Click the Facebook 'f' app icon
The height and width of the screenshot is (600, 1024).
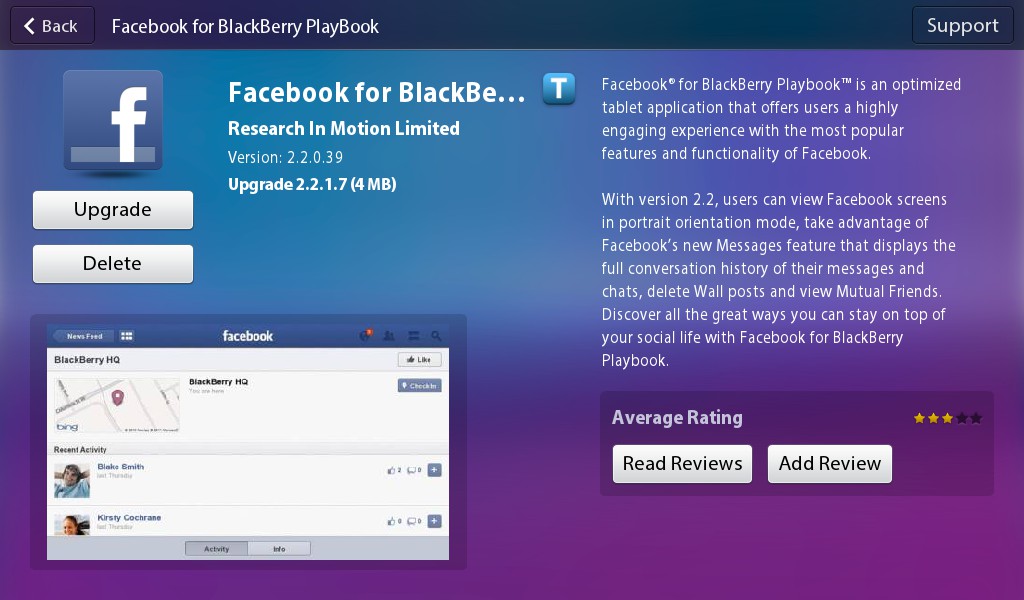tap(112, 118)
